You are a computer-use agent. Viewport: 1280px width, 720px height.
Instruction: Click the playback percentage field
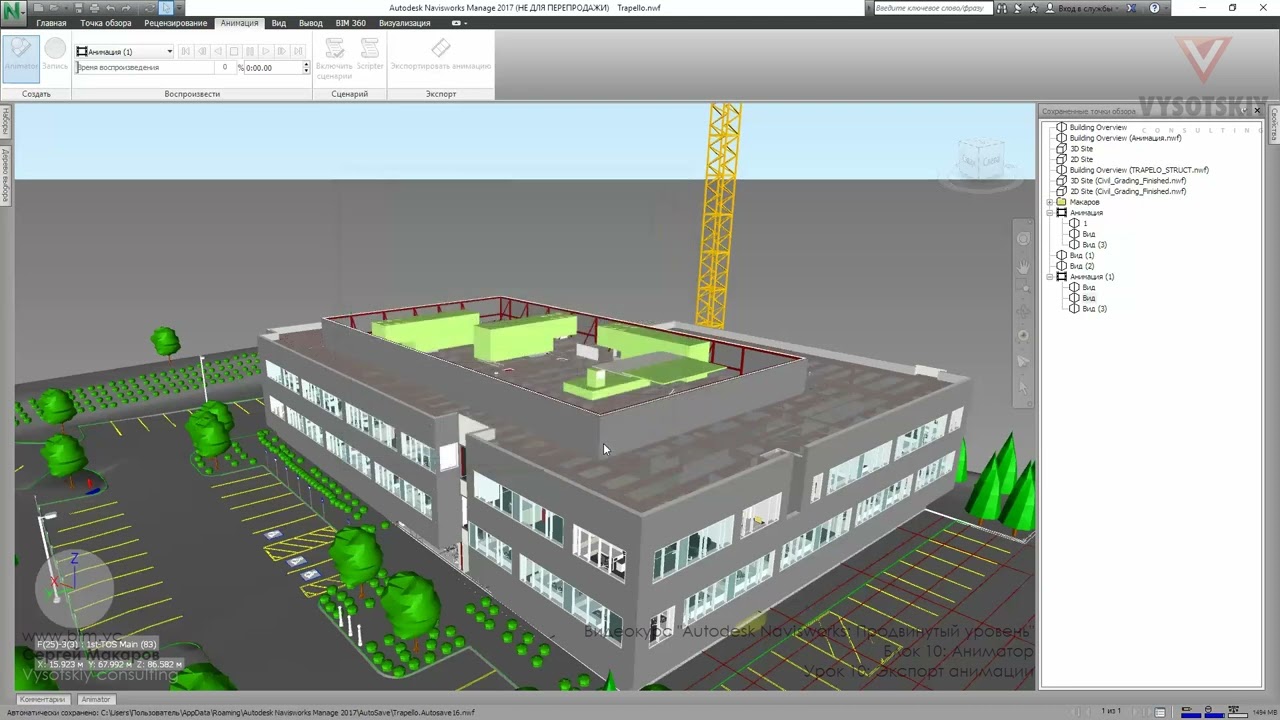coord(225,67)
